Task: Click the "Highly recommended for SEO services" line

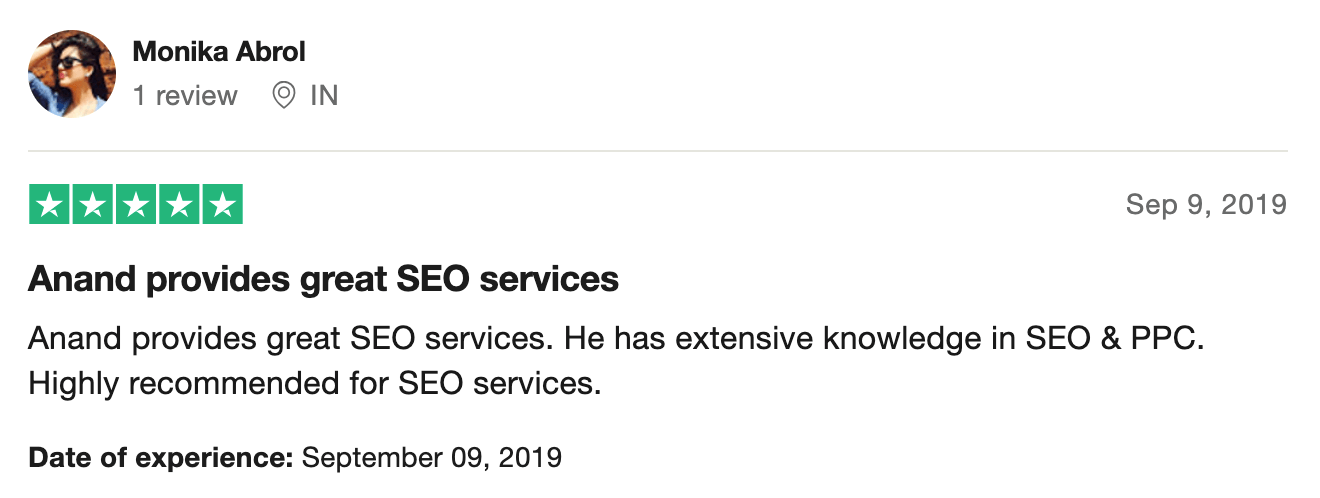Action: [314, 382]
